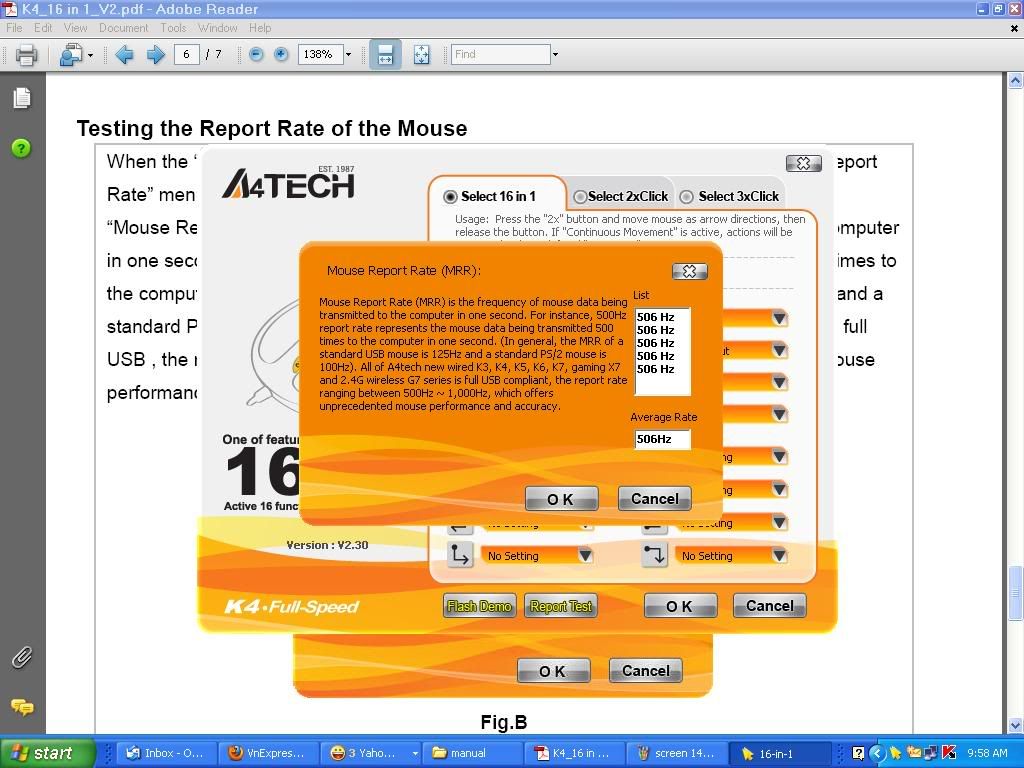The height and width of the screenshot is (768, 1024).
Task: Click the green question mark help icon
Action: tap(21, 148)
